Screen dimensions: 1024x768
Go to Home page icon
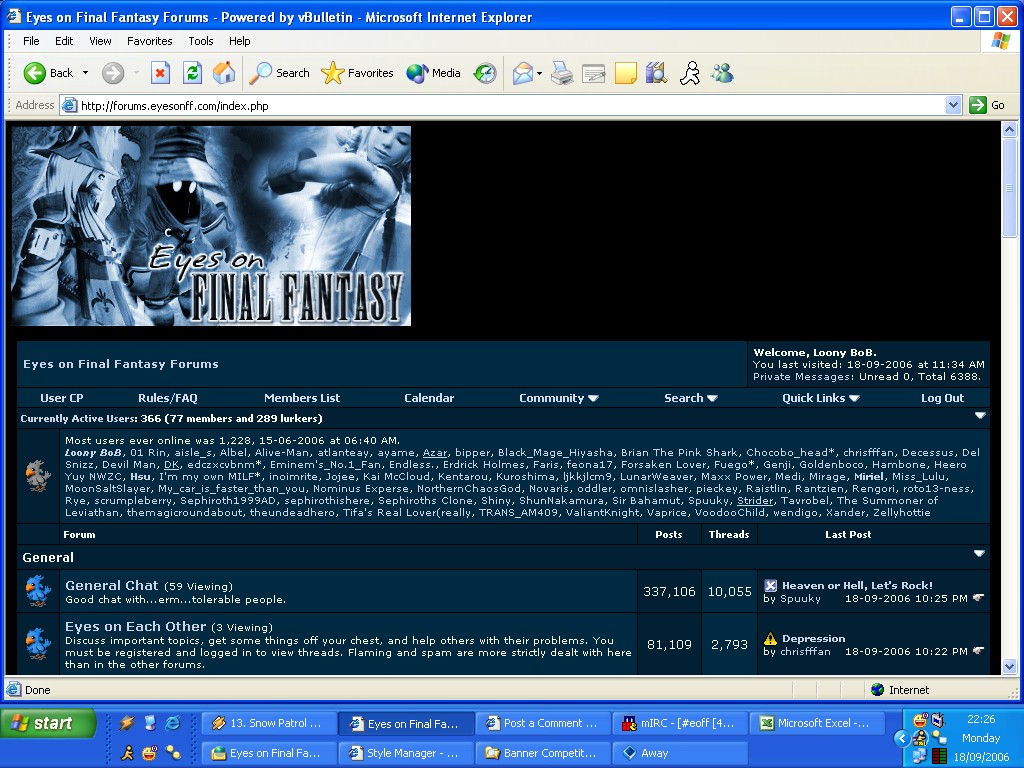click(224, 73)
